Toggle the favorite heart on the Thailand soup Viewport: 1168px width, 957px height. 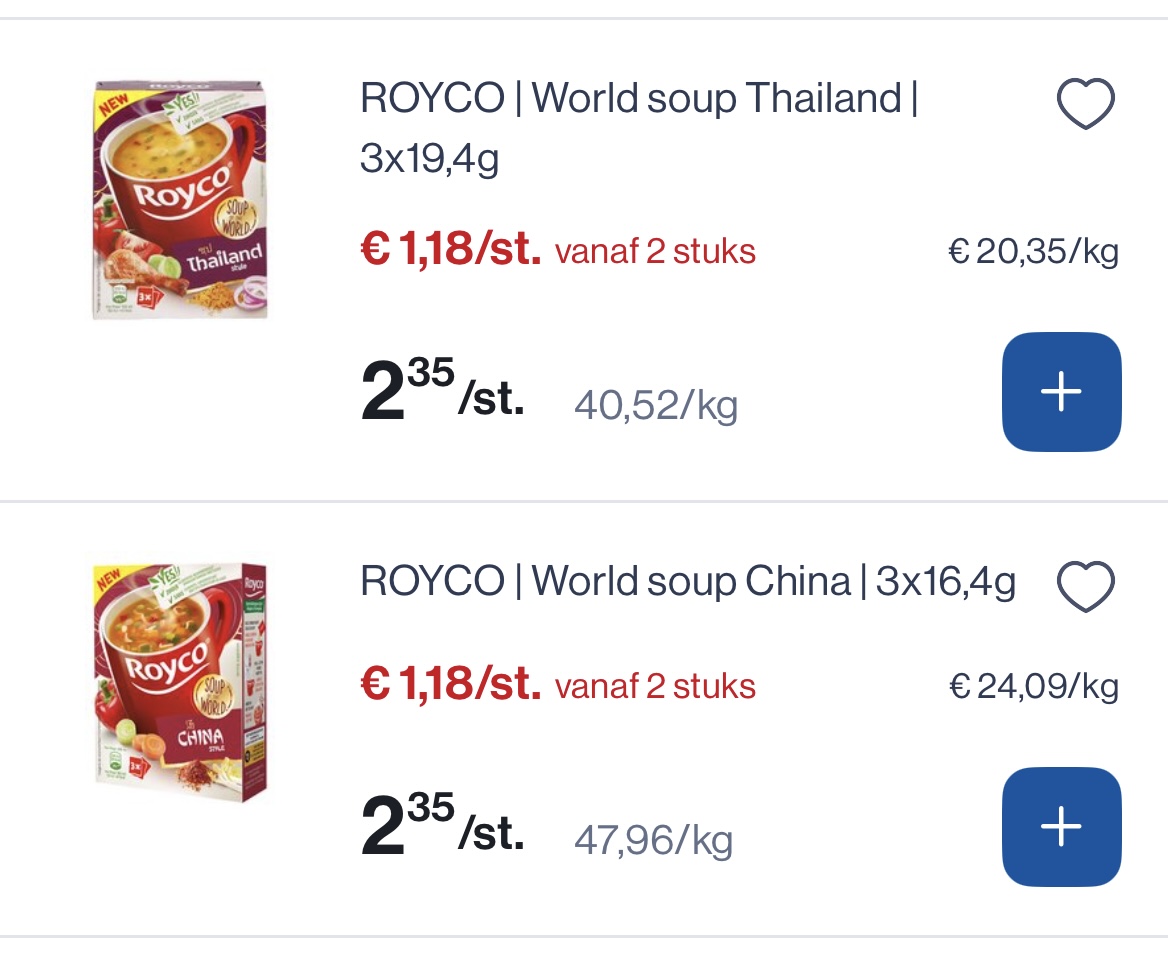pyautogui.click(x=1086, y=101)
